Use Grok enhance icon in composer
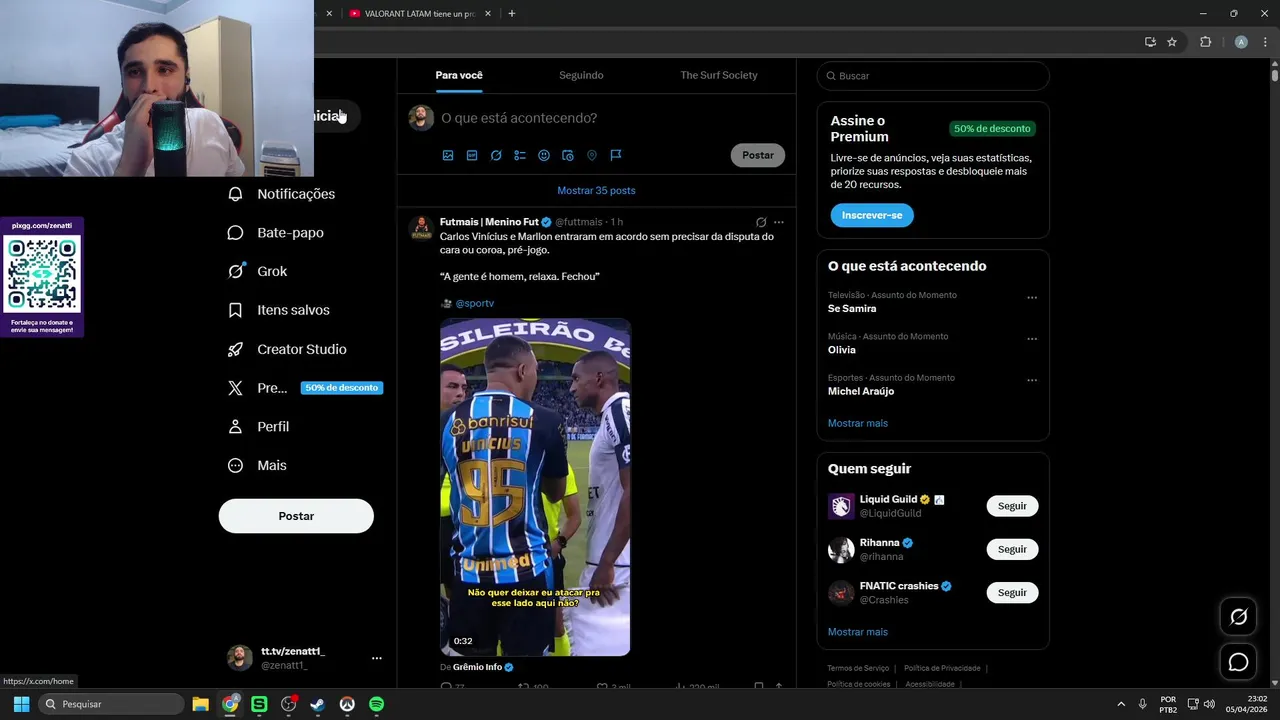 coord(496,155)
